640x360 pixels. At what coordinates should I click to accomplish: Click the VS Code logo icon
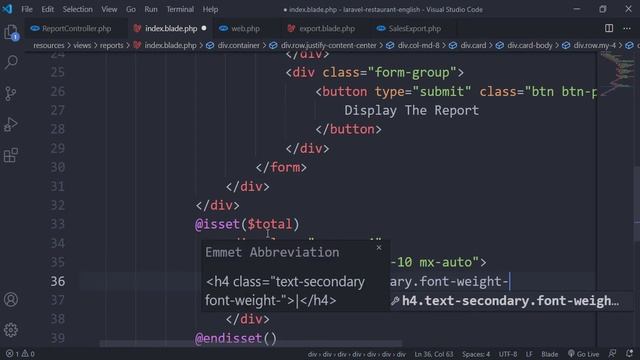7,9
